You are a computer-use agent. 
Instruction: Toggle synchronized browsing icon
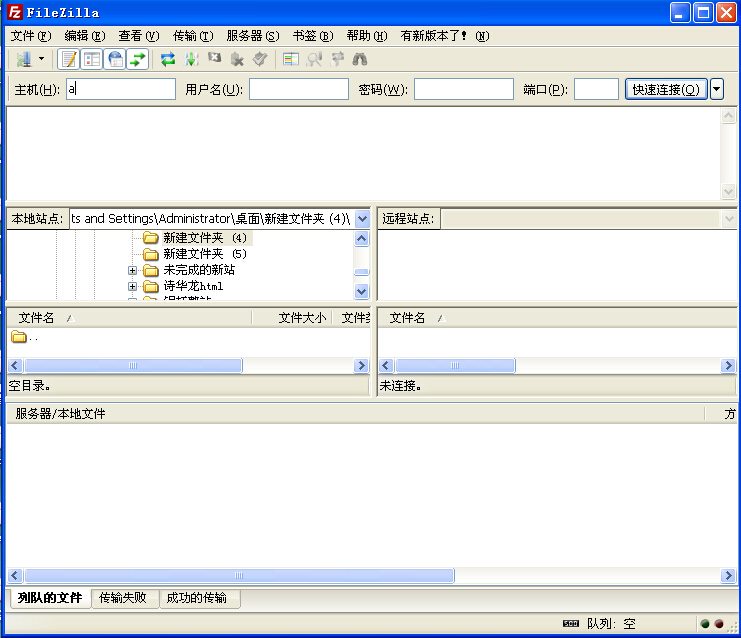(x=337, y=59)
